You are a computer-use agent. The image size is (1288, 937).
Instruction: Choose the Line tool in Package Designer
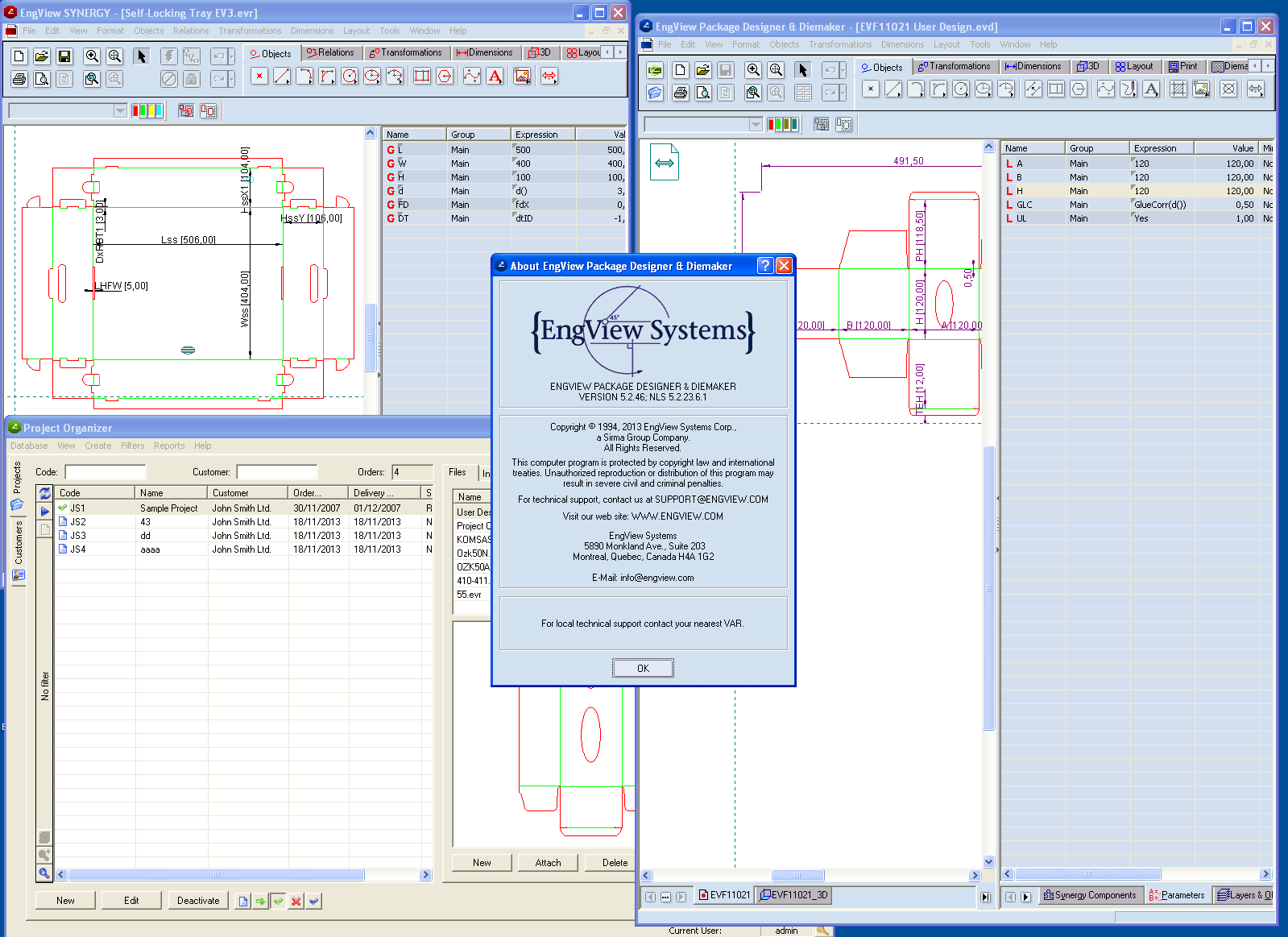(893, 89)
